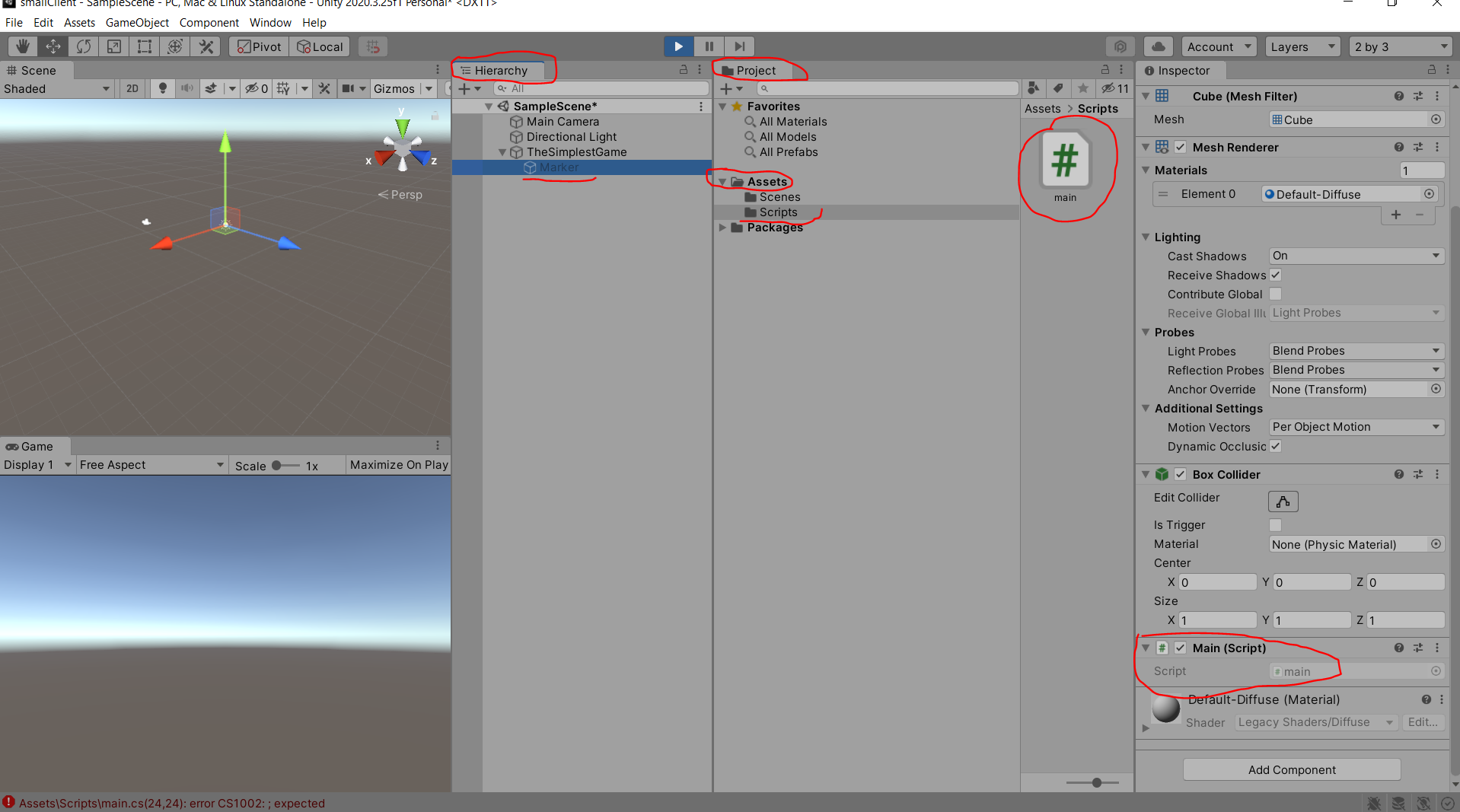Select the Move tool
1460x812 pixels.
(53, 46)
